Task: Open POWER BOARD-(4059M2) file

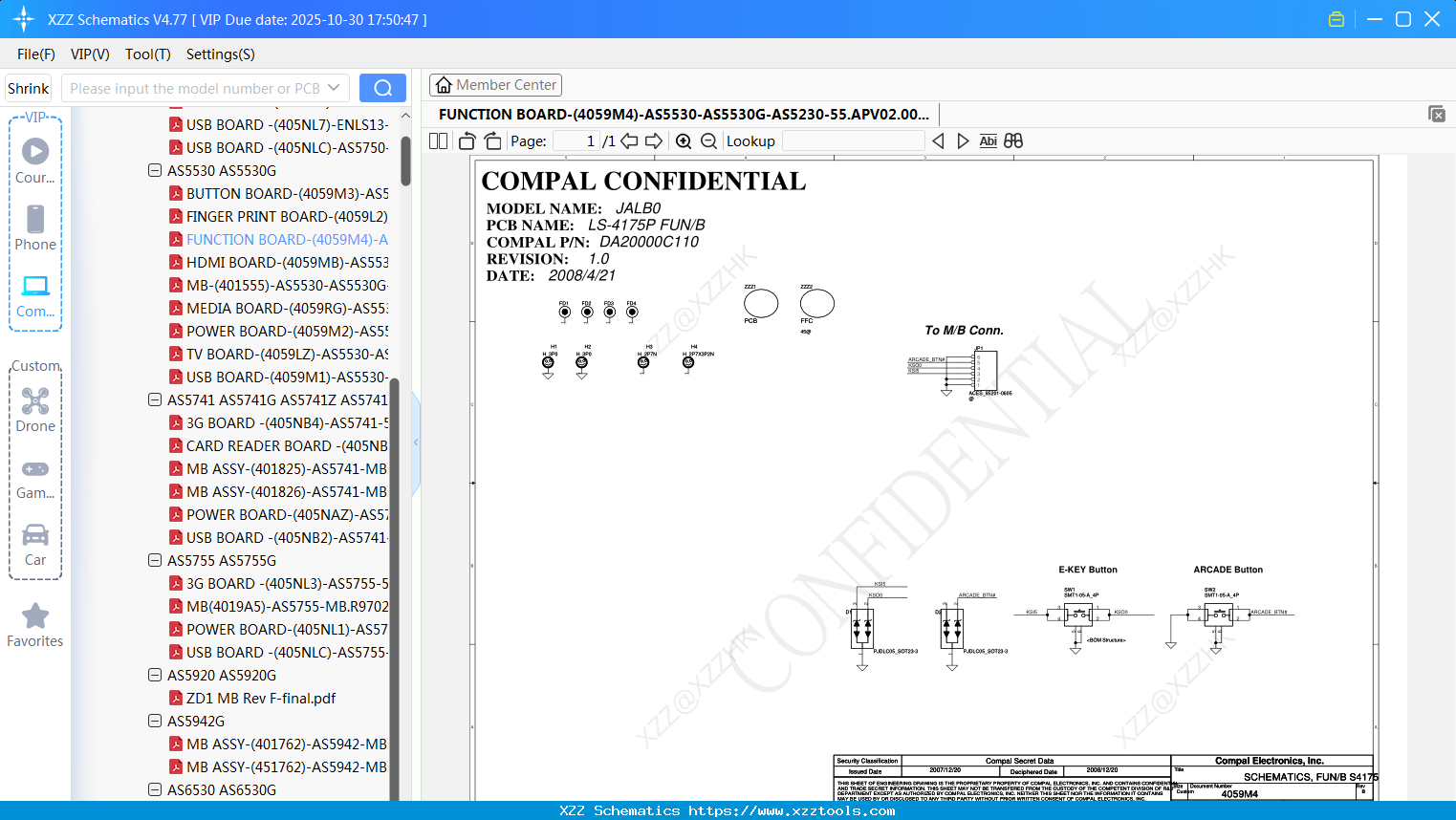Action: click(279, 332)
